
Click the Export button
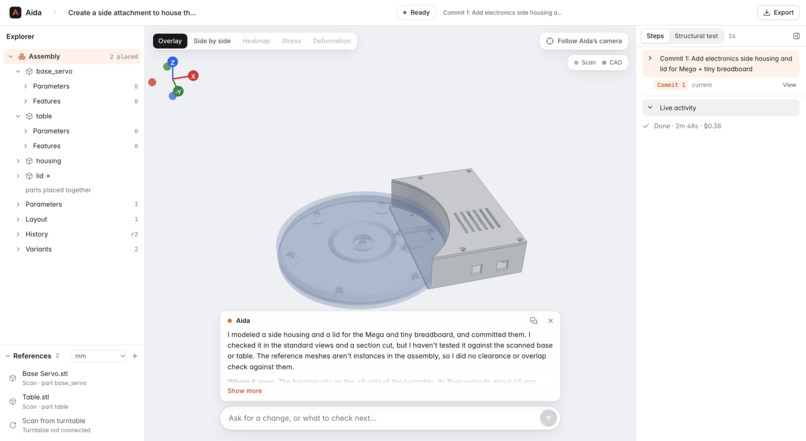coord(778,12)
